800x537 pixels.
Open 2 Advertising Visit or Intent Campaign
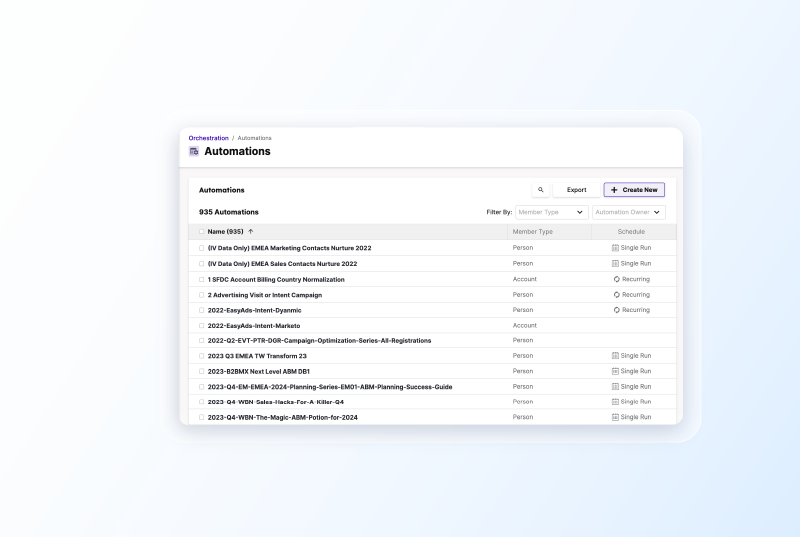[265, 295]
